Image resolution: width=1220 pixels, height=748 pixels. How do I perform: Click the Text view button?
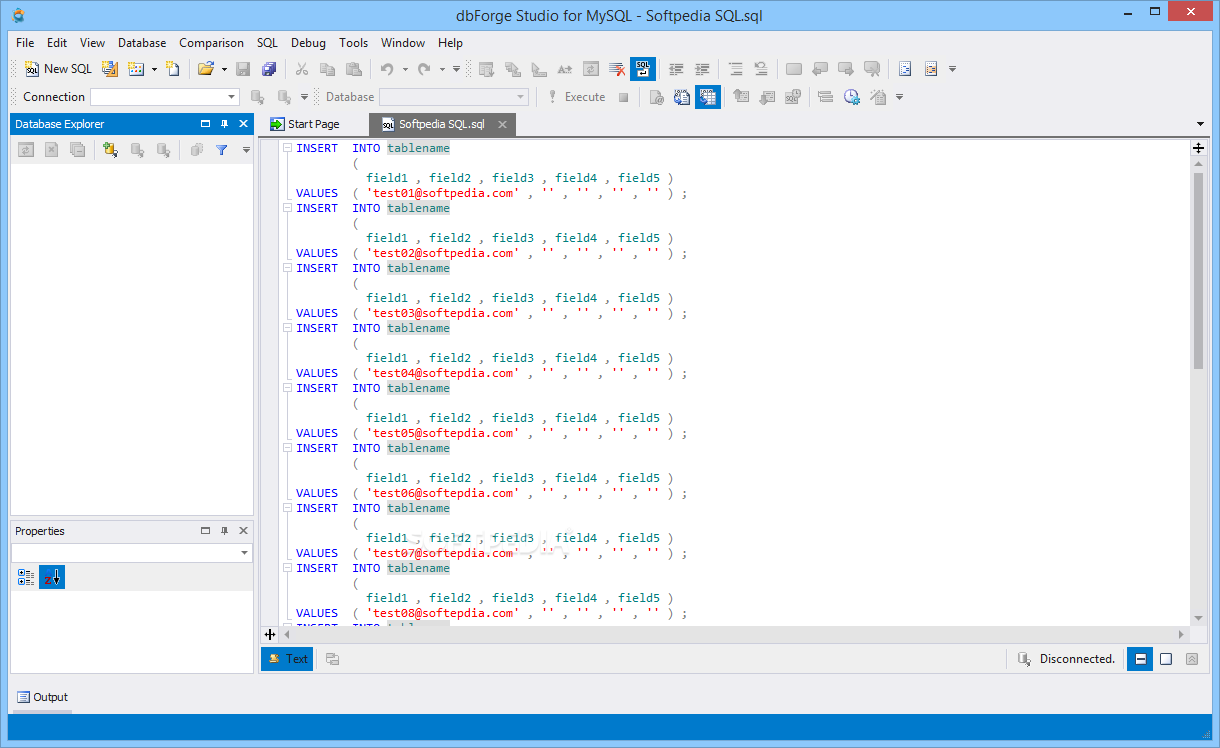pos(287,659)
